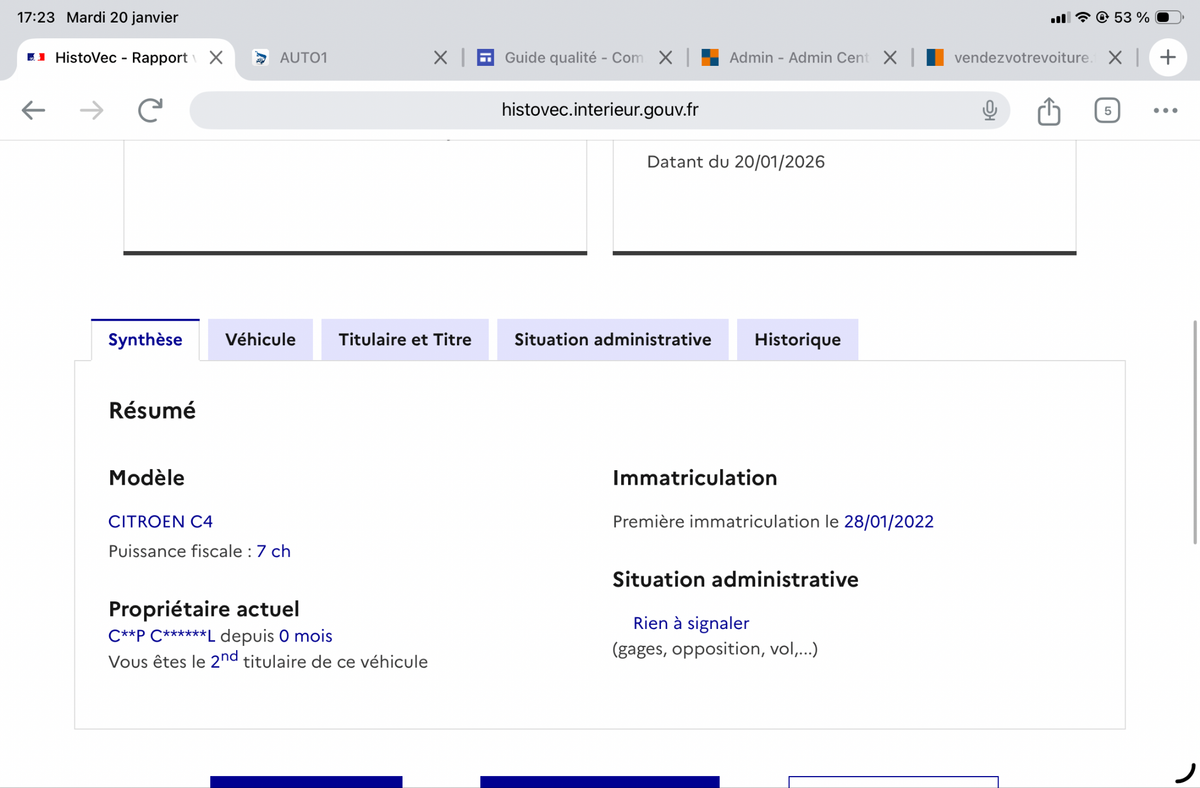This screenshot has width=1200, height=788.
Task: Open a new browser tab with plus button
Action: coord(1167,57)
